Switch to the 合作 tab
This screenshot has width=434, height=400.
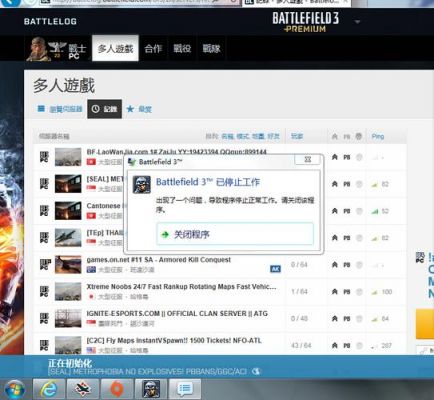[153, 49]
